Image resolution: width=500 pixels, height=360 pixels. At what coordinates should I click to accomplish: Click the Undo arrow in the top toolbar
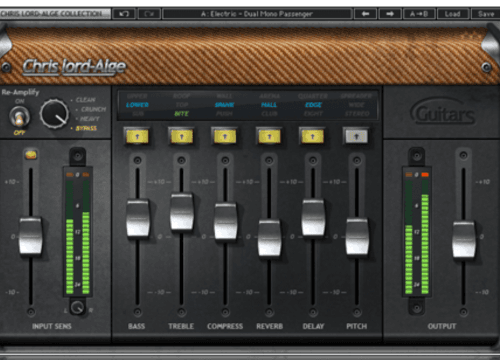click(124, 14)
